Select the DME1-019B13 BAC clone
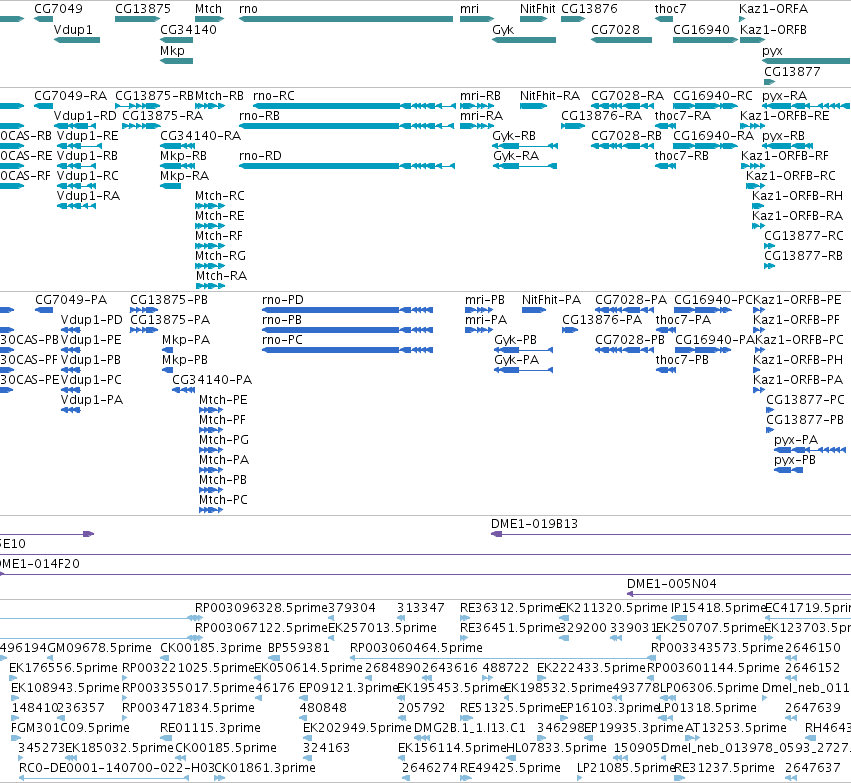Image resolution: width=851 pixels, height=783 pixels. [671, 534]
